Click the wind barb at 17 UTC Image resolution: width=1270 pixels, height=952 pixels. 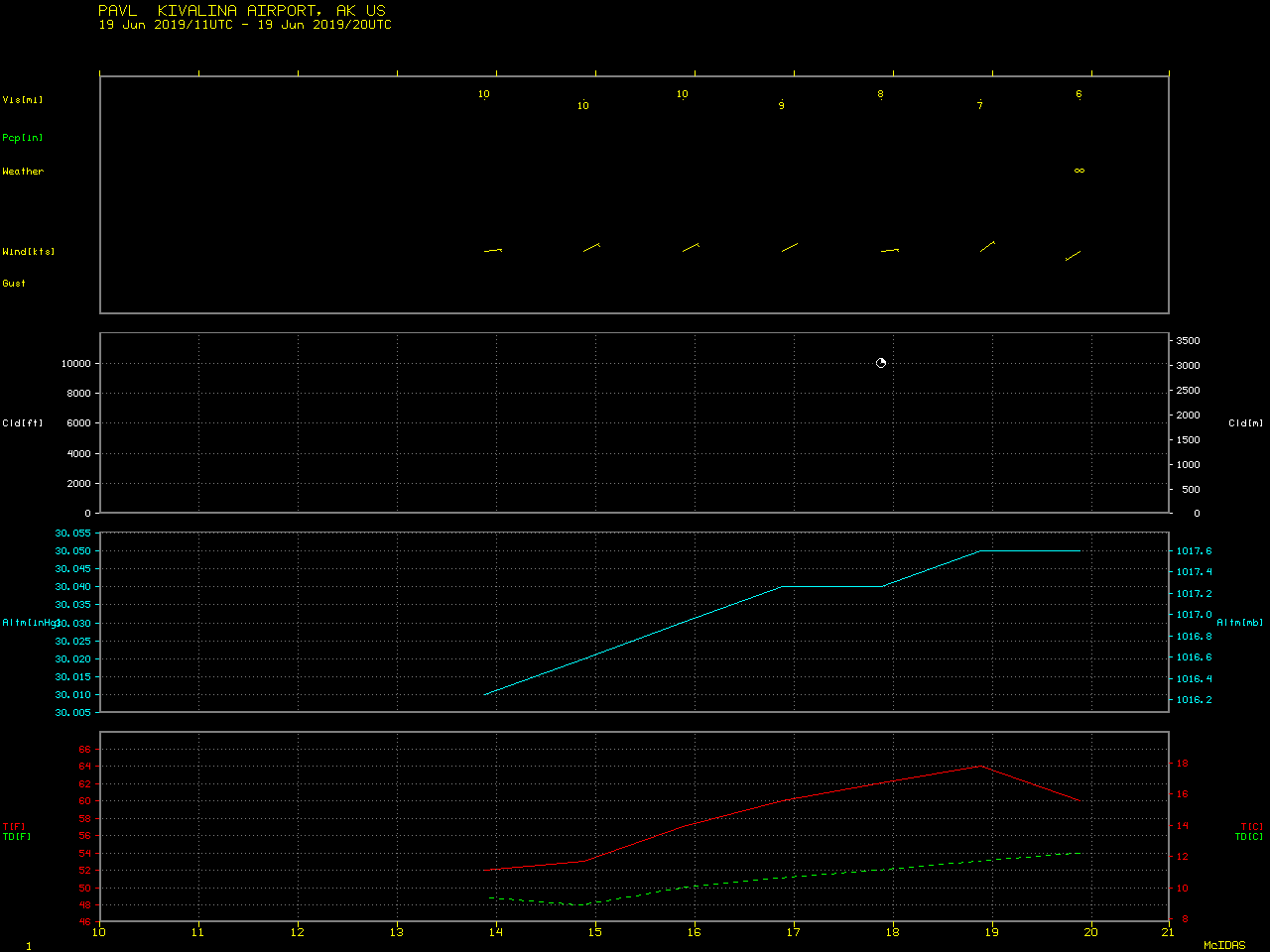[x=790, y=247]
